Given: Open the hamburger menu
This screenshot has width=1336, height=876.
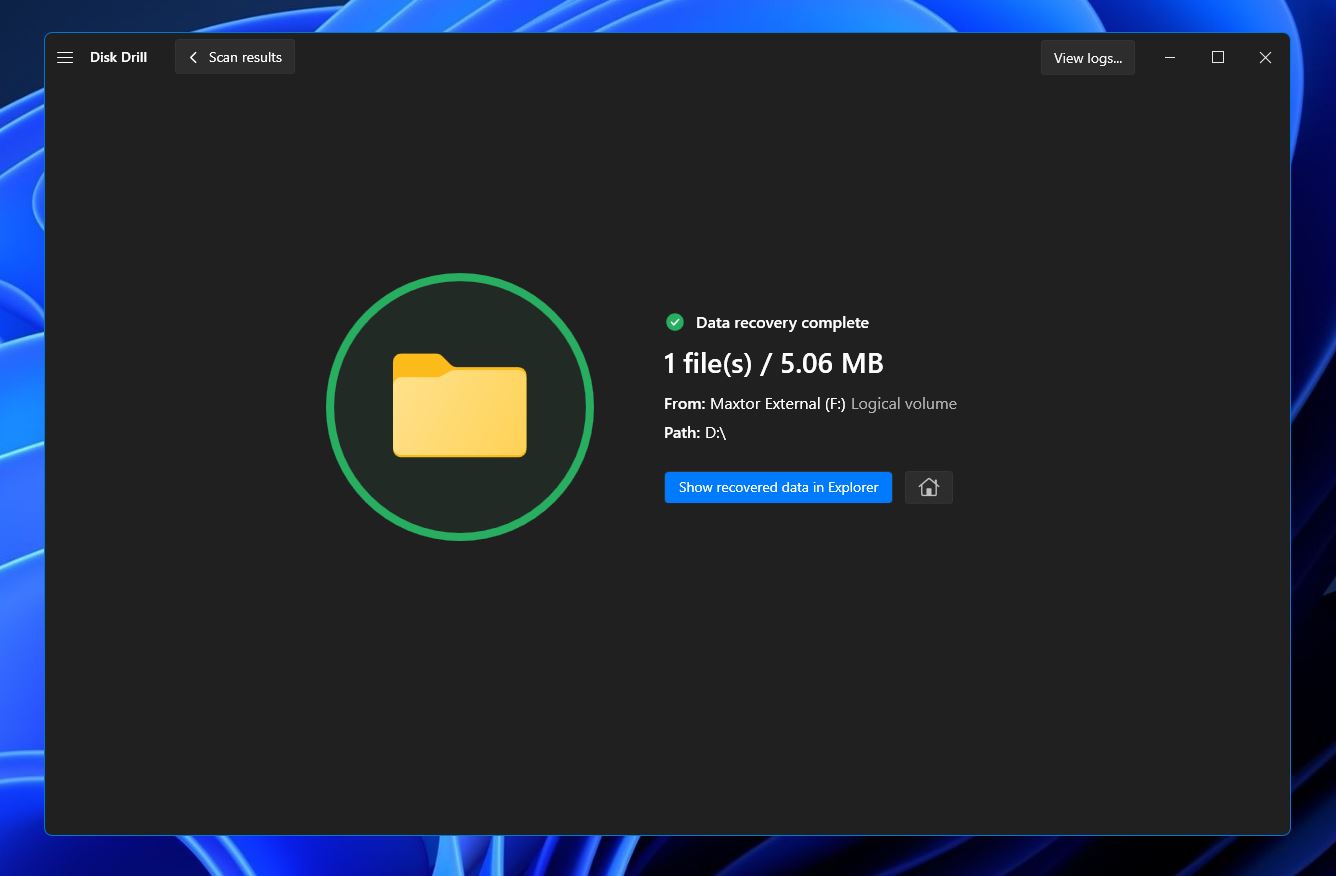Looking at the screenshot, I should pos(65,57).
